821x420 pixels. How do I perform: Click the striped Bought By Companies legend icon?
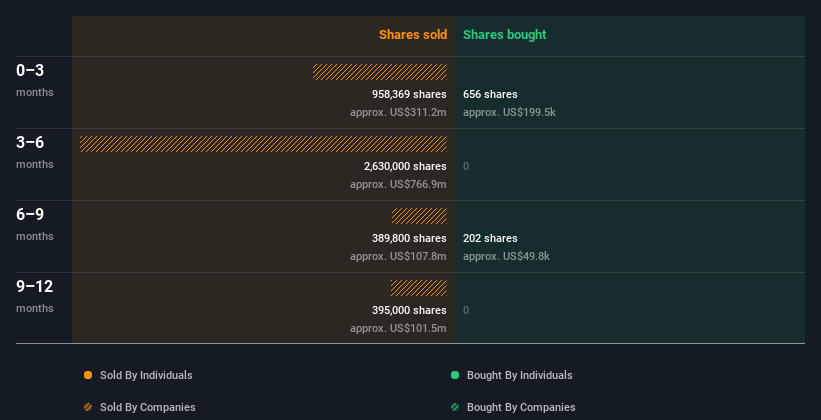point(455,407)
